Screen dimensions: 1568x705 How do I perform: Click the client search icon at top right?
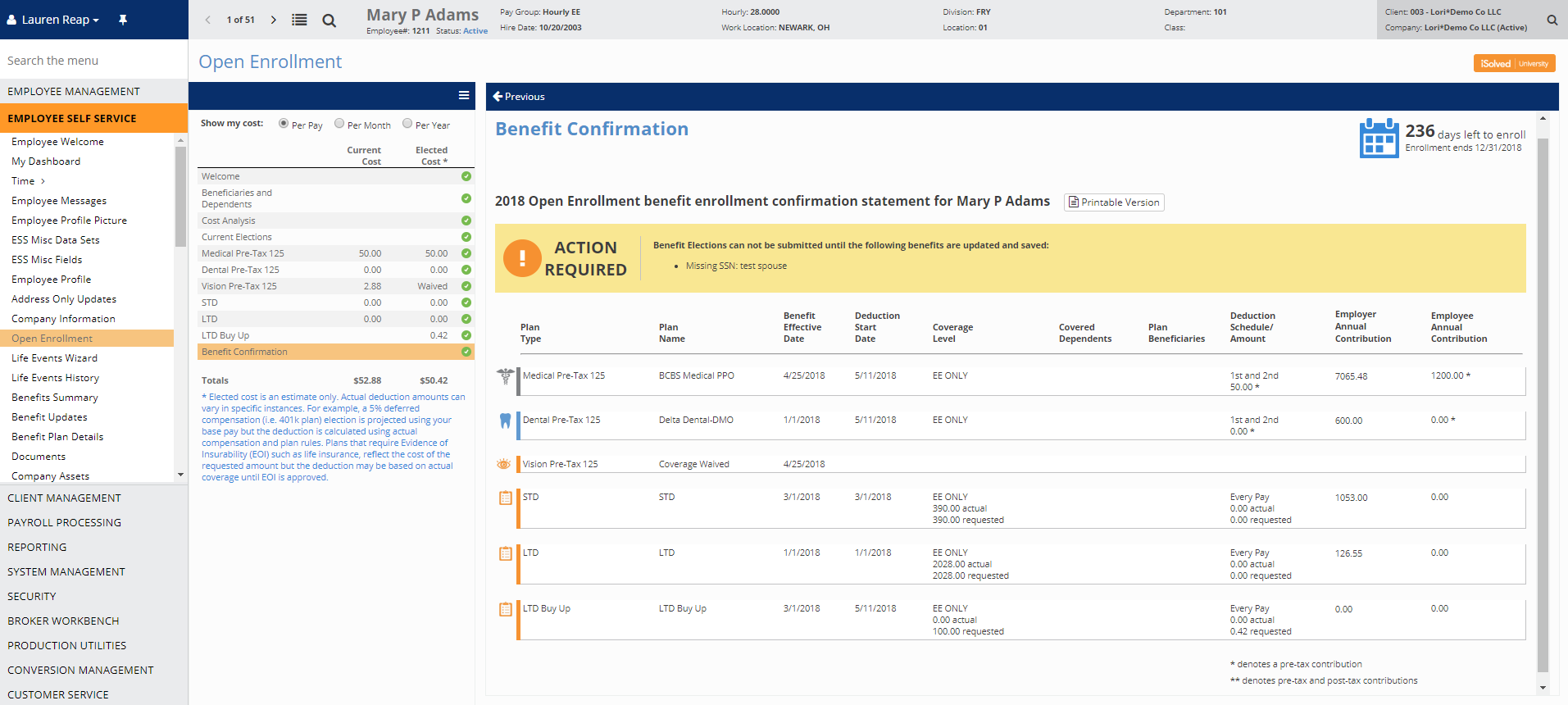(x=1552, y=20)
